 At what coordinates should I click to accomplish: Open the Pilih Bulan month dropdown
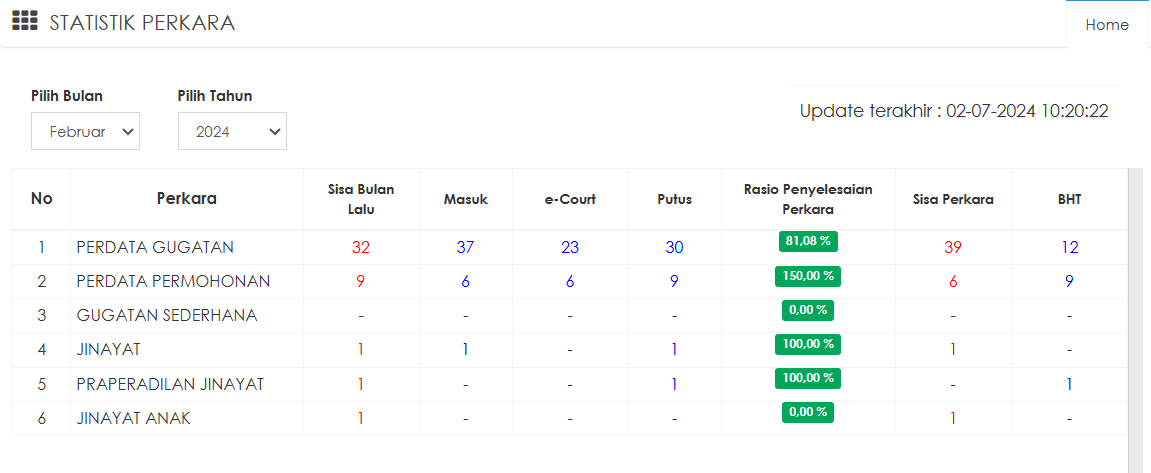coord(85,131)
